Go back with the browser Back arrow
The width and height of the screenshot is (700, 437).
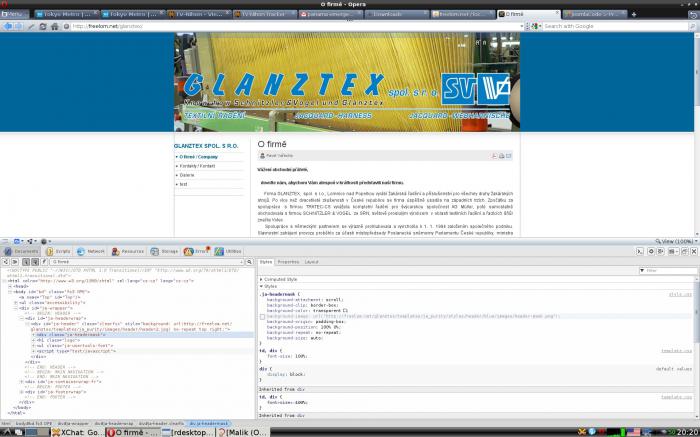pos(8,26)
